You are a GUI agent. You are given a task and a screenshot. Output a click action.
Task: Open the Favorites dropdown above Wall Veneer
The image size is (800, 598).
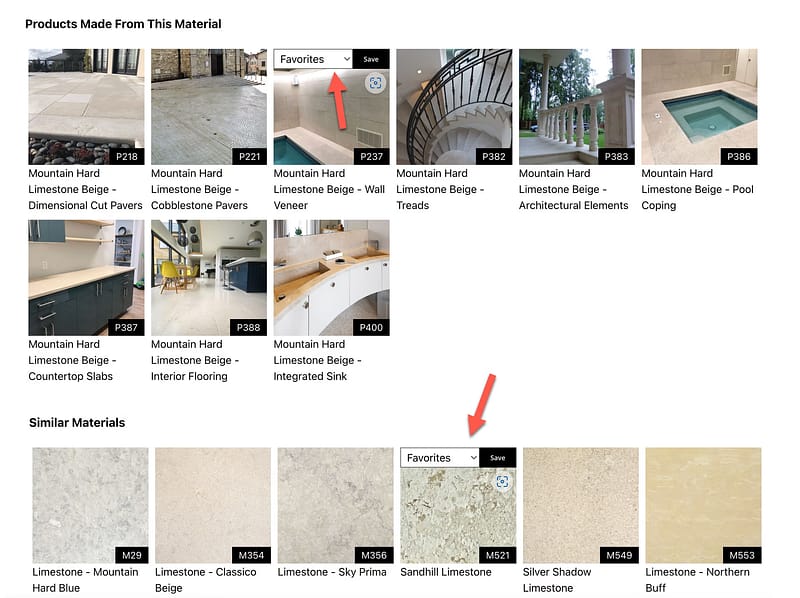[x=313, y=59]
